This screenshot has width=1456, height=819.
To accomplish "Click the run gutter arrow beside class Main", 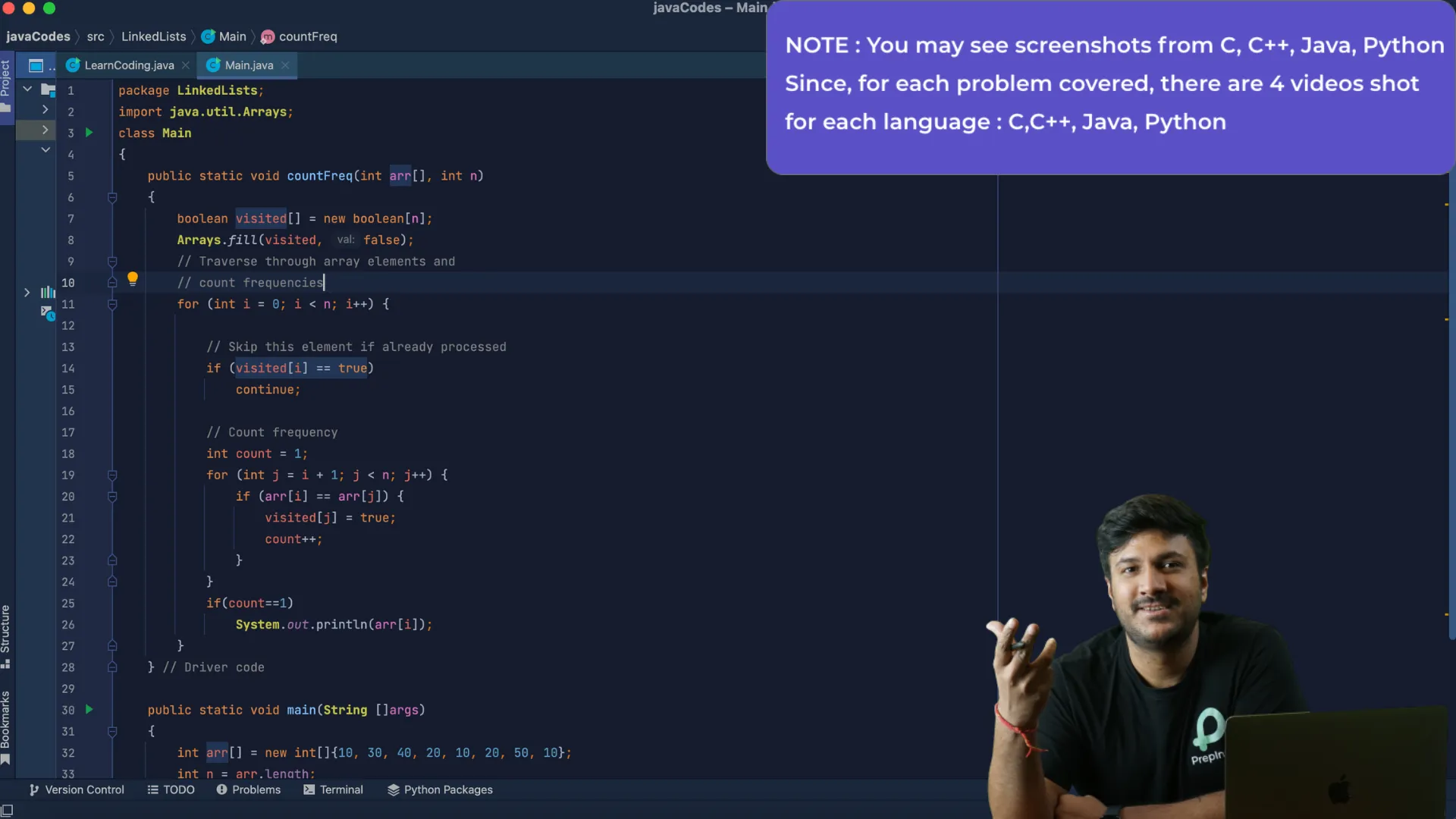I will pos(89,133).
